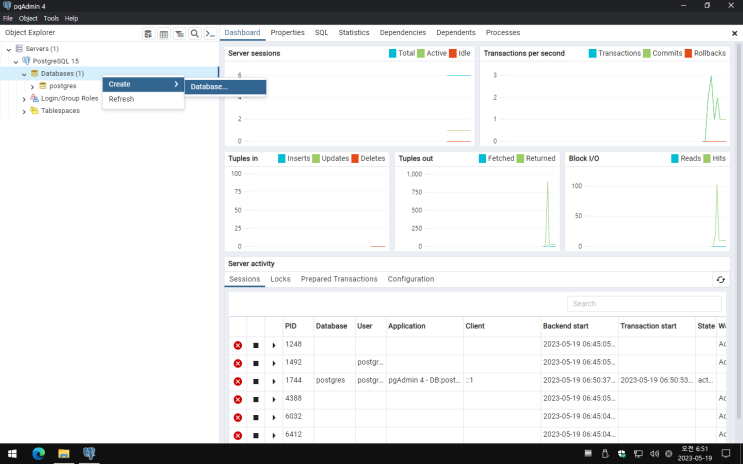Click the View Data grid icon
This screenshot has height=464, width=743.
coord(164,33)
